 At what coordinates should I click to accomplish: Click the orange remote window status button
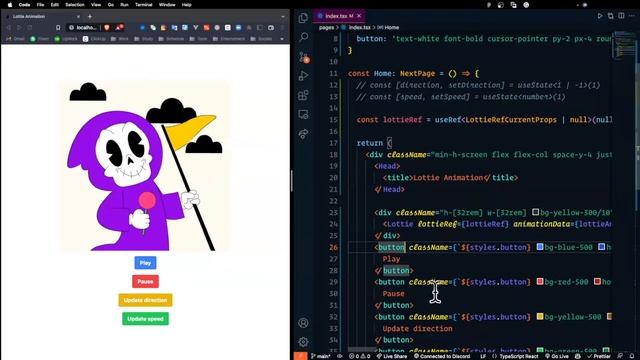coord(300,356)
